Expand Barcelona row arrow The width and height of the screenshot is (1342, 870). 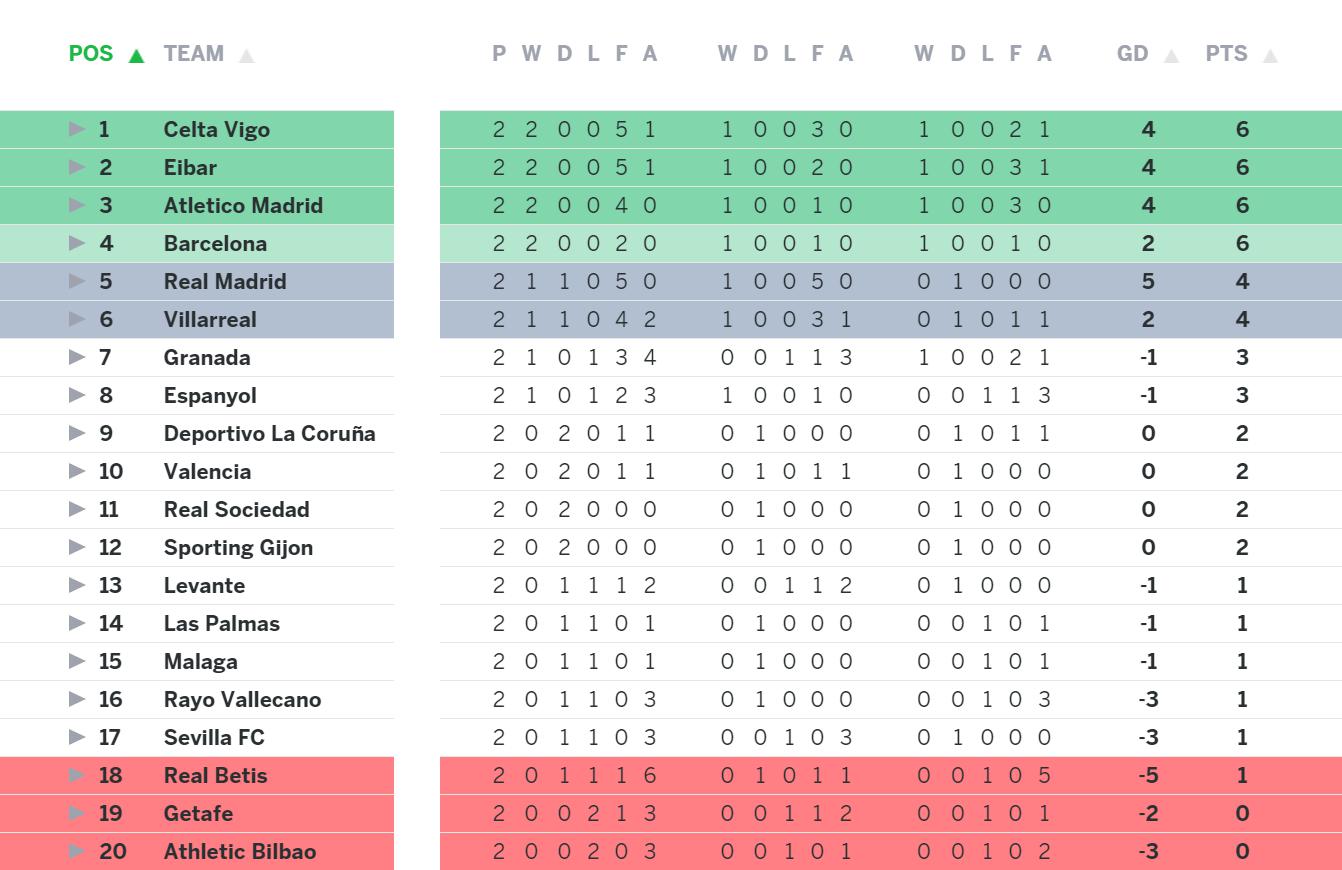click(x=77, y=243)
